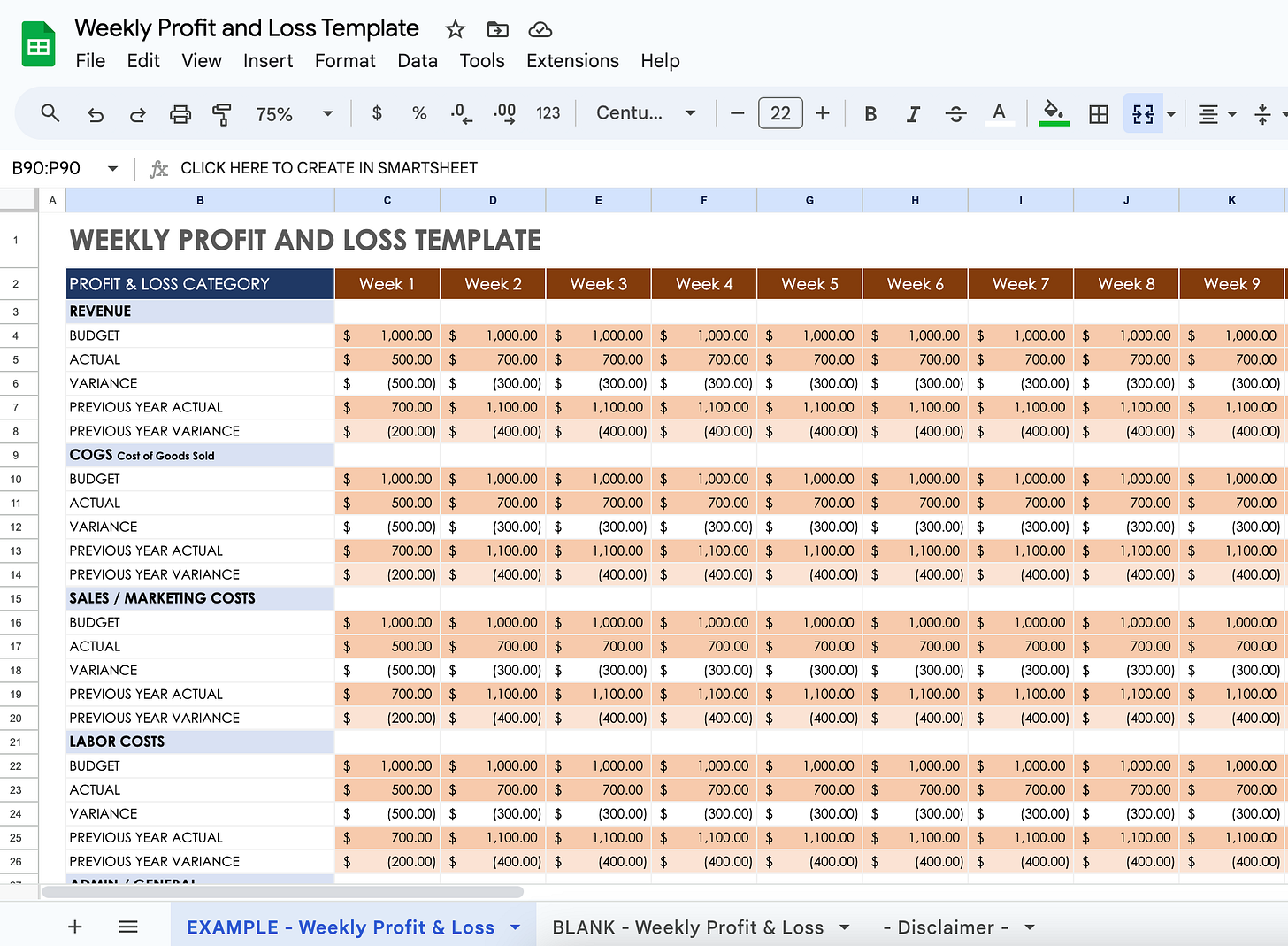Format as currency with dollar icon
The image size is (1288, 946).
click(x=377, y=113)
